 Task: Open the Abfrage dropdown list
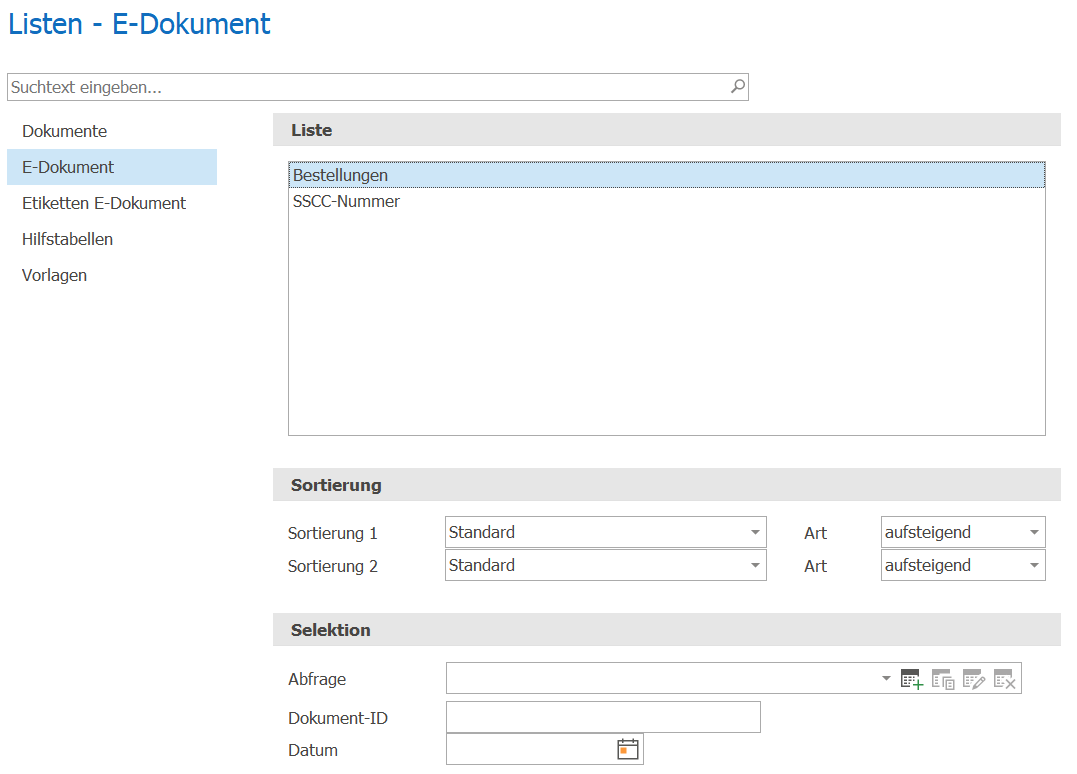[886, 679]
